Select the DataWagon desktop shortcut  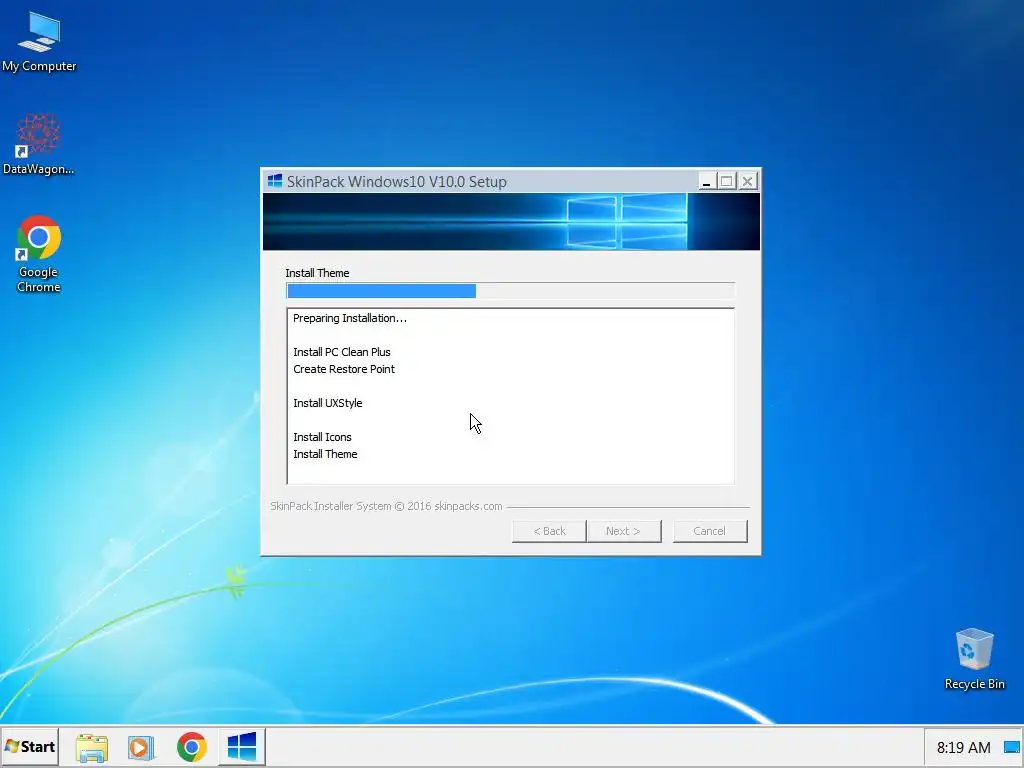[x=39, y=144]
